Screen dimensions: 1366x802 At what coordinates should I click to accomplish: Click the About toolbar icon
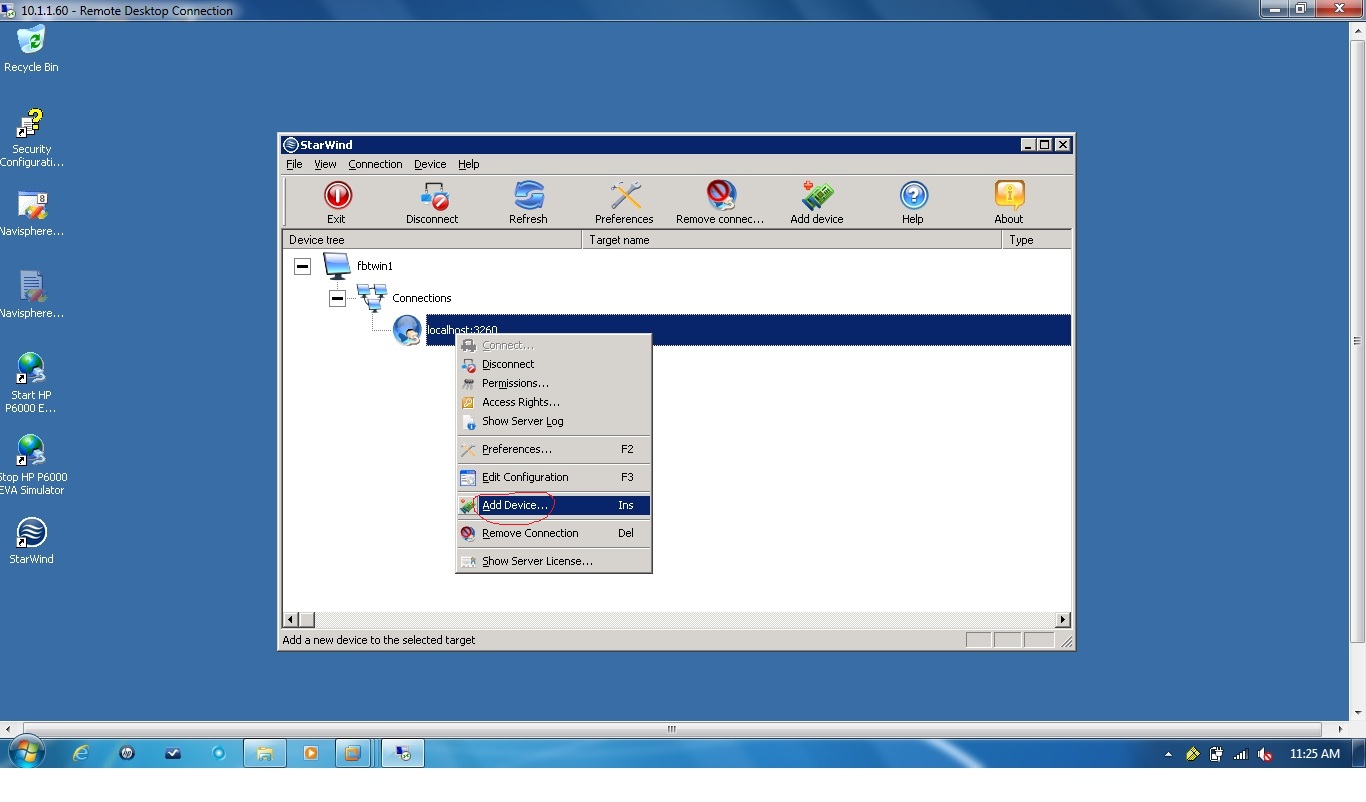point(1008,200)
